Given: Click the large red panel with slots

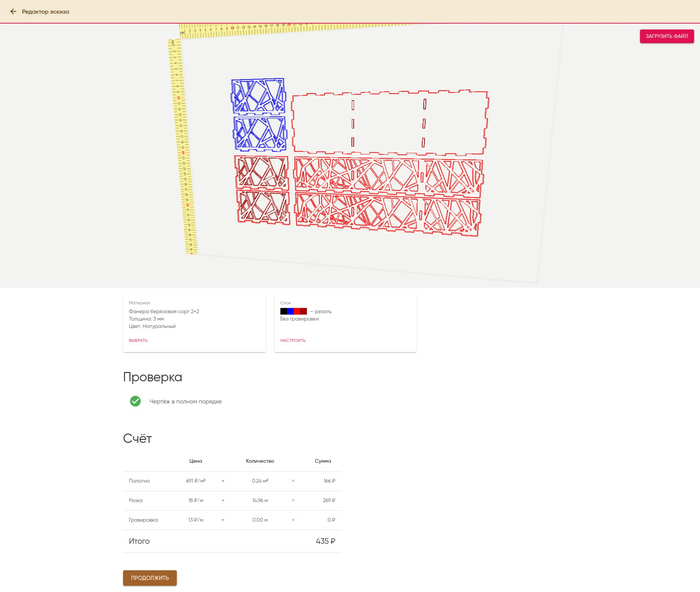Looking at the screenshot, I should coord(390,122).
